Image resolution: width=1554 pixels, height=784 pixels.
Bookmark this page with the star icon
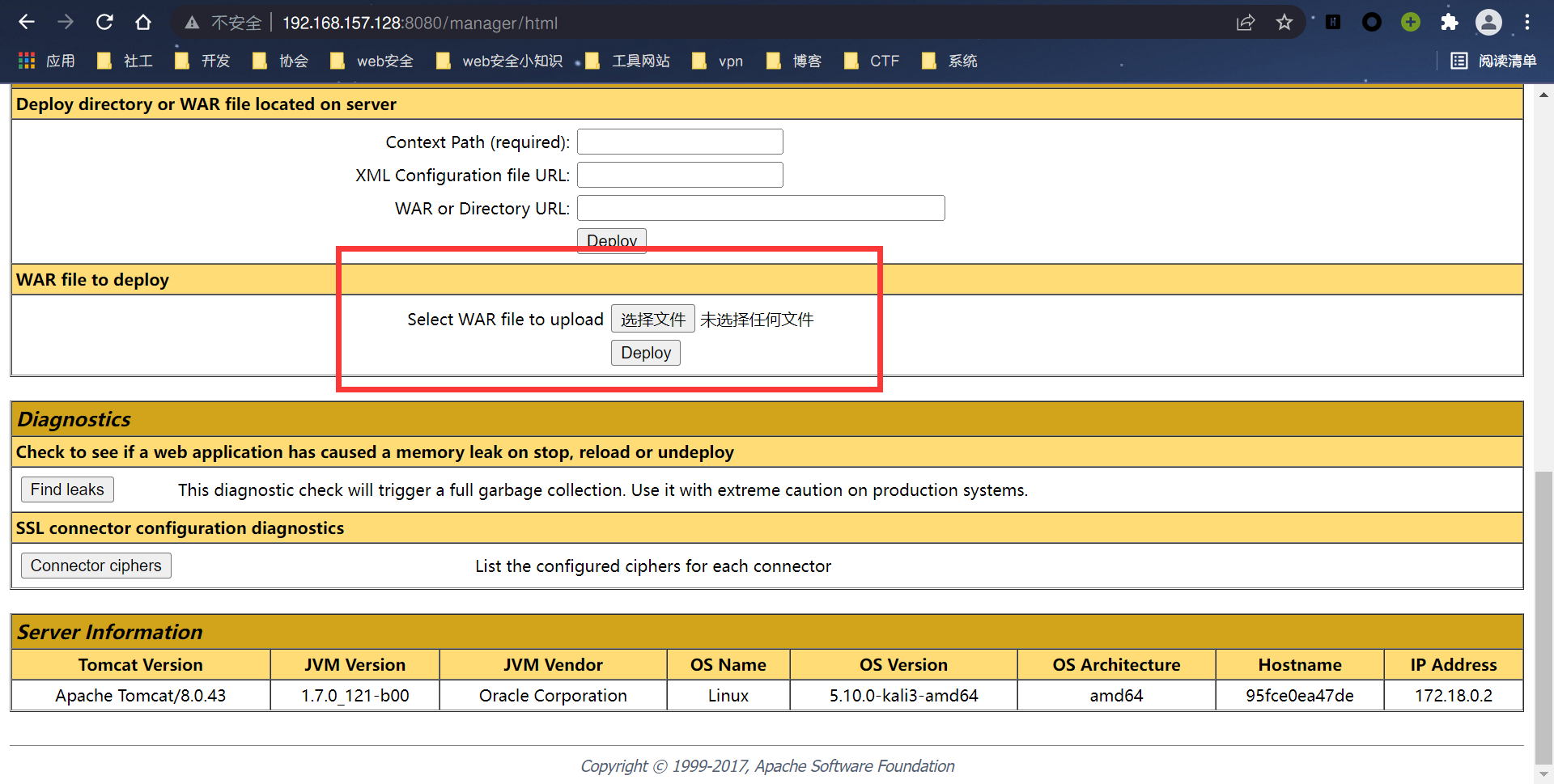click(1284, 23)
